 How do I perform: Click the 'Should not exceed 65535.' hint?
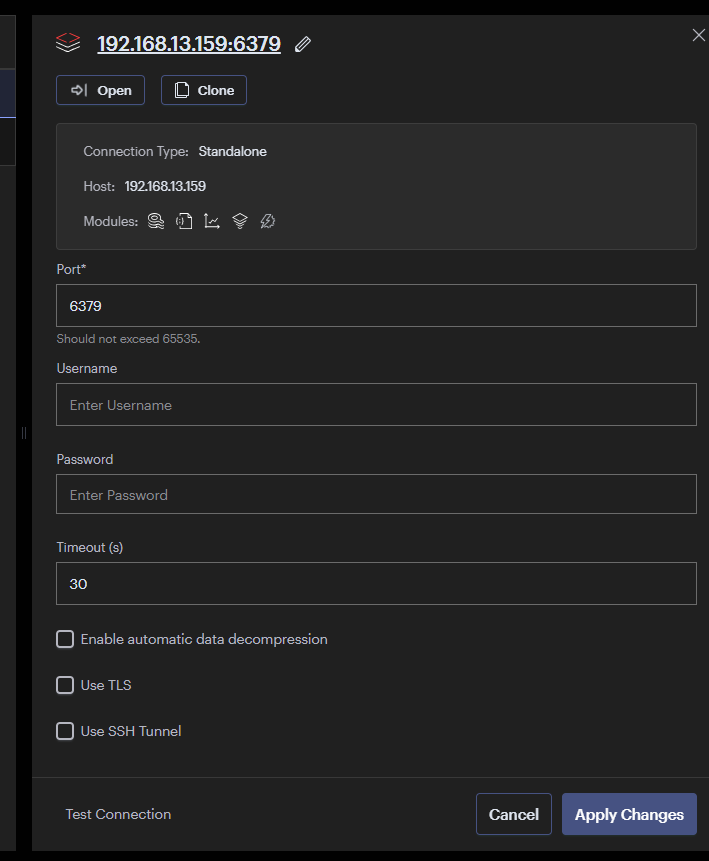pyautogui.click(x=128, y=339)
